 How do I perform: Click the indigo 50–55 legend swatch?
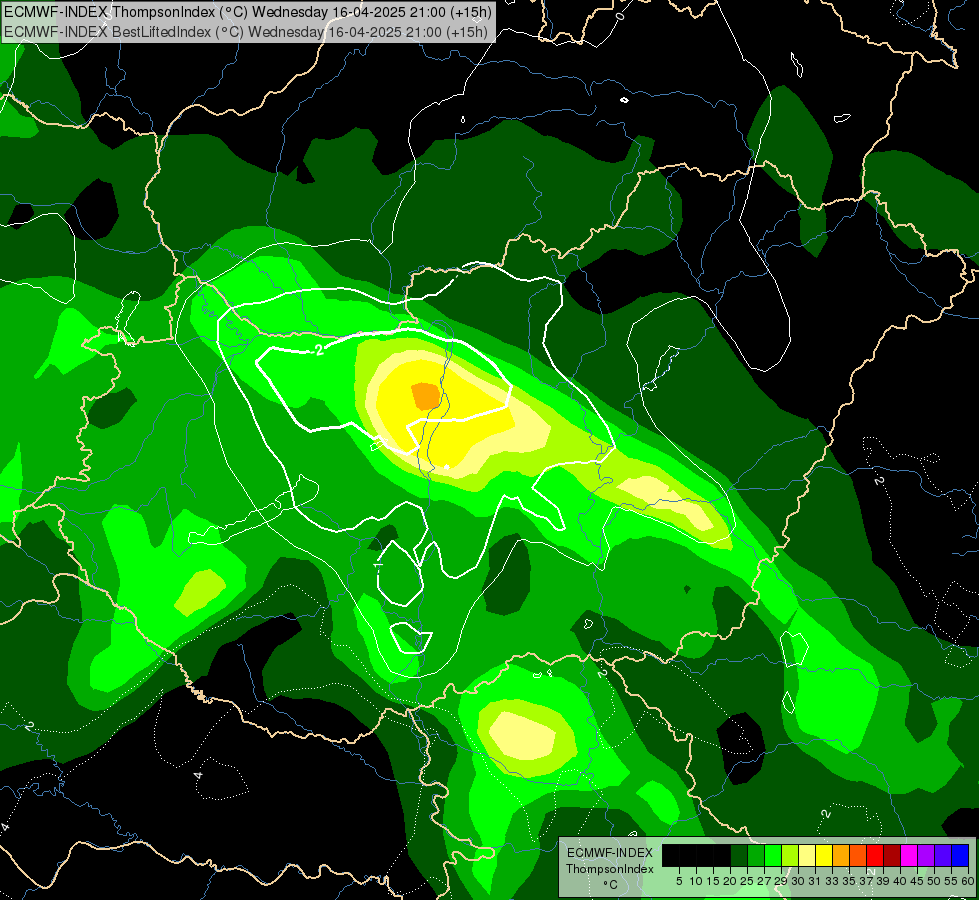pos(943,855)
